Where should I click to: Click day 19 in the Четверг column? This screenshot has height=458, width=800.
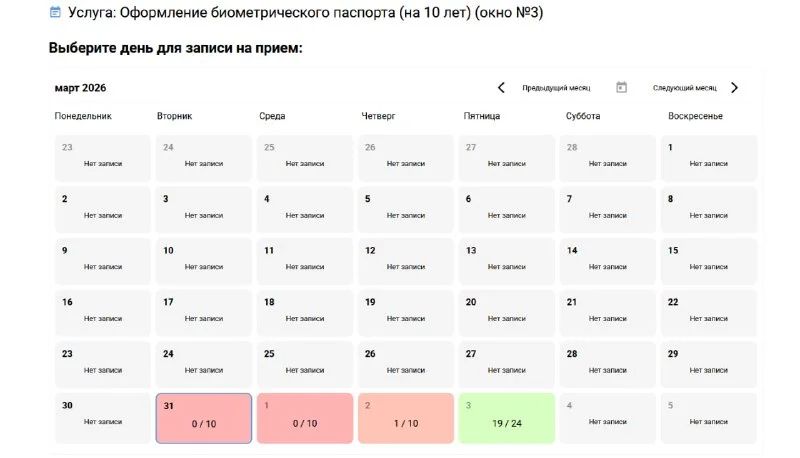click(x=406, y=313)
